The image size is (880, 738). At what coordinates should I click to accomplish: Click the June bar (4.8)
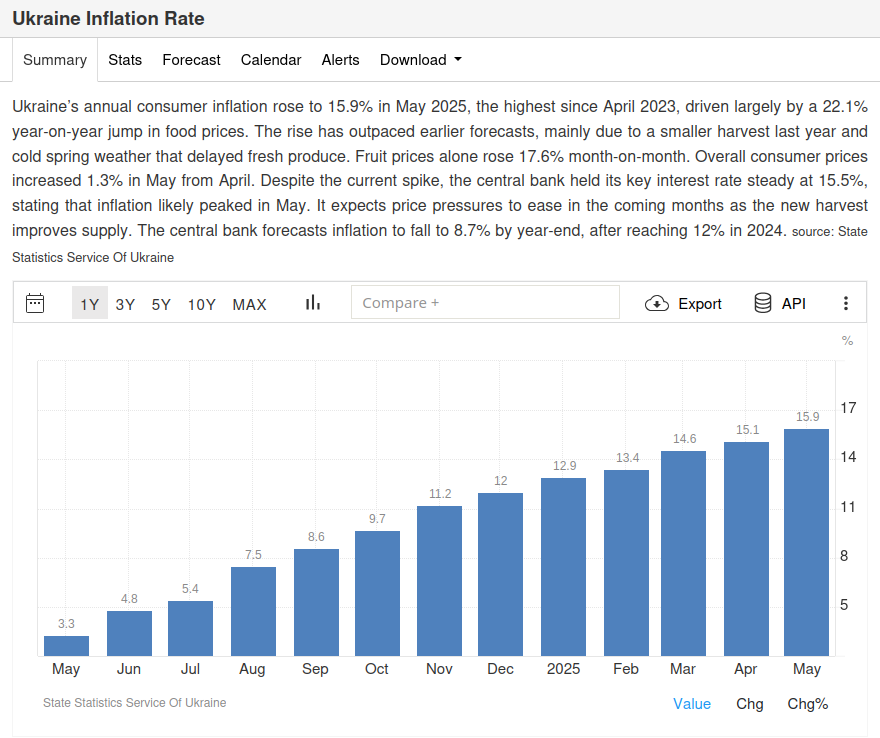click(x=130, y=634)
